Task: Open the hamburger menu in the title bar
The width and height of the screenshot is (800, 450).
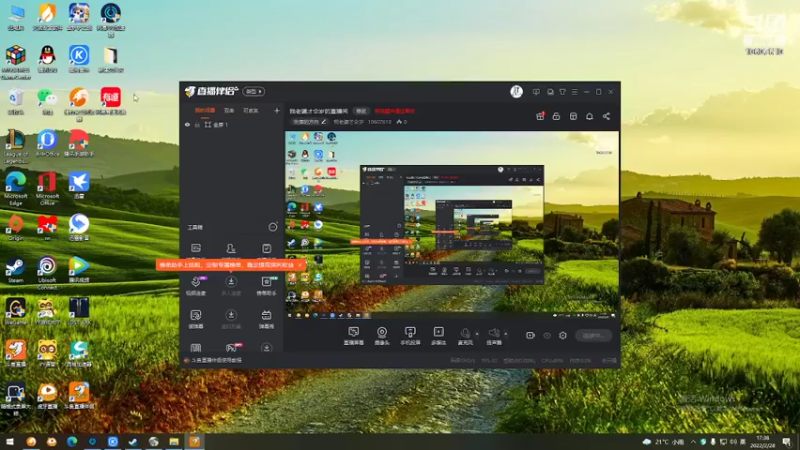Action: tap(574, 92)
